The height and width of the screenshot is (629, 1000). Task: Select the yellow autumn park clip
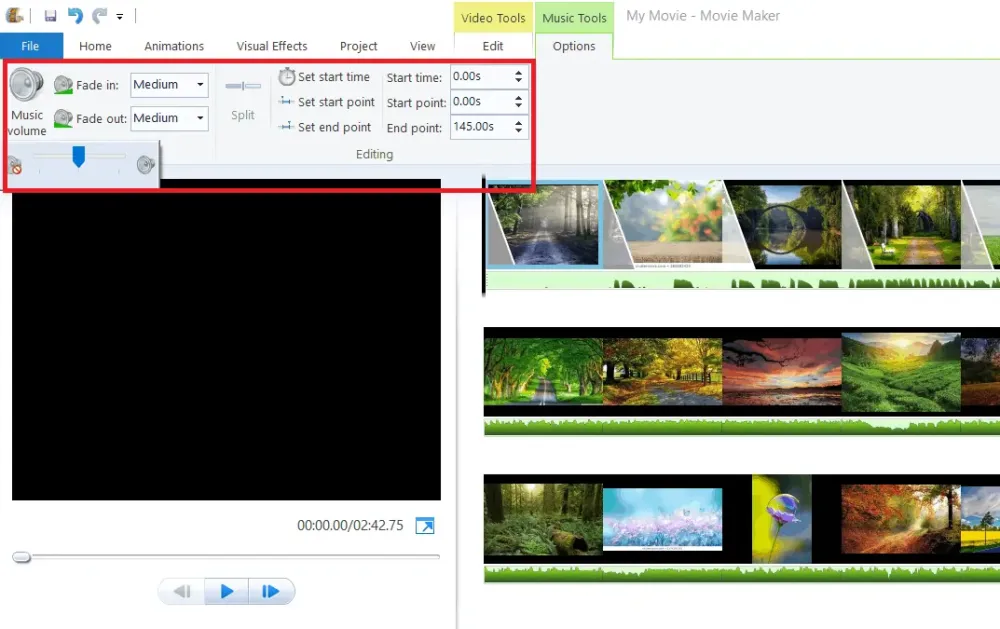point(663,372)
